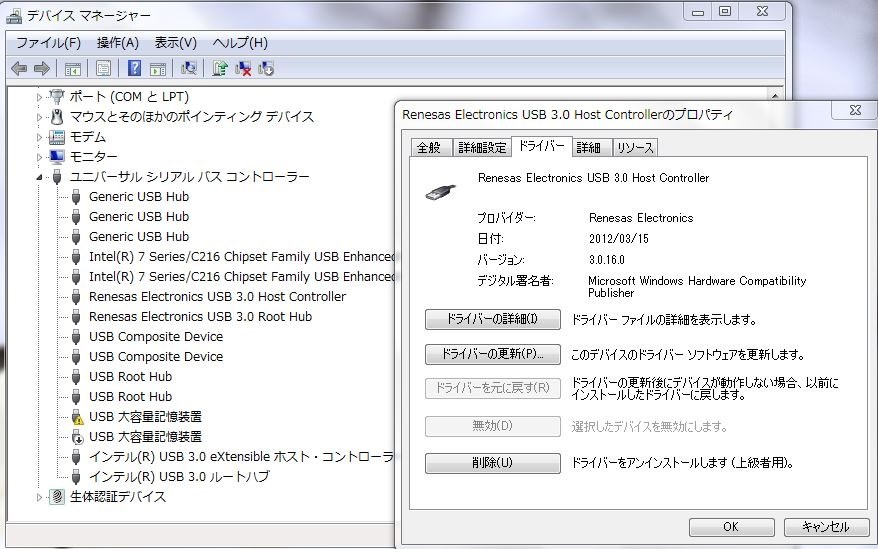Click the version value 3.0.16.0

pos(606,260)
